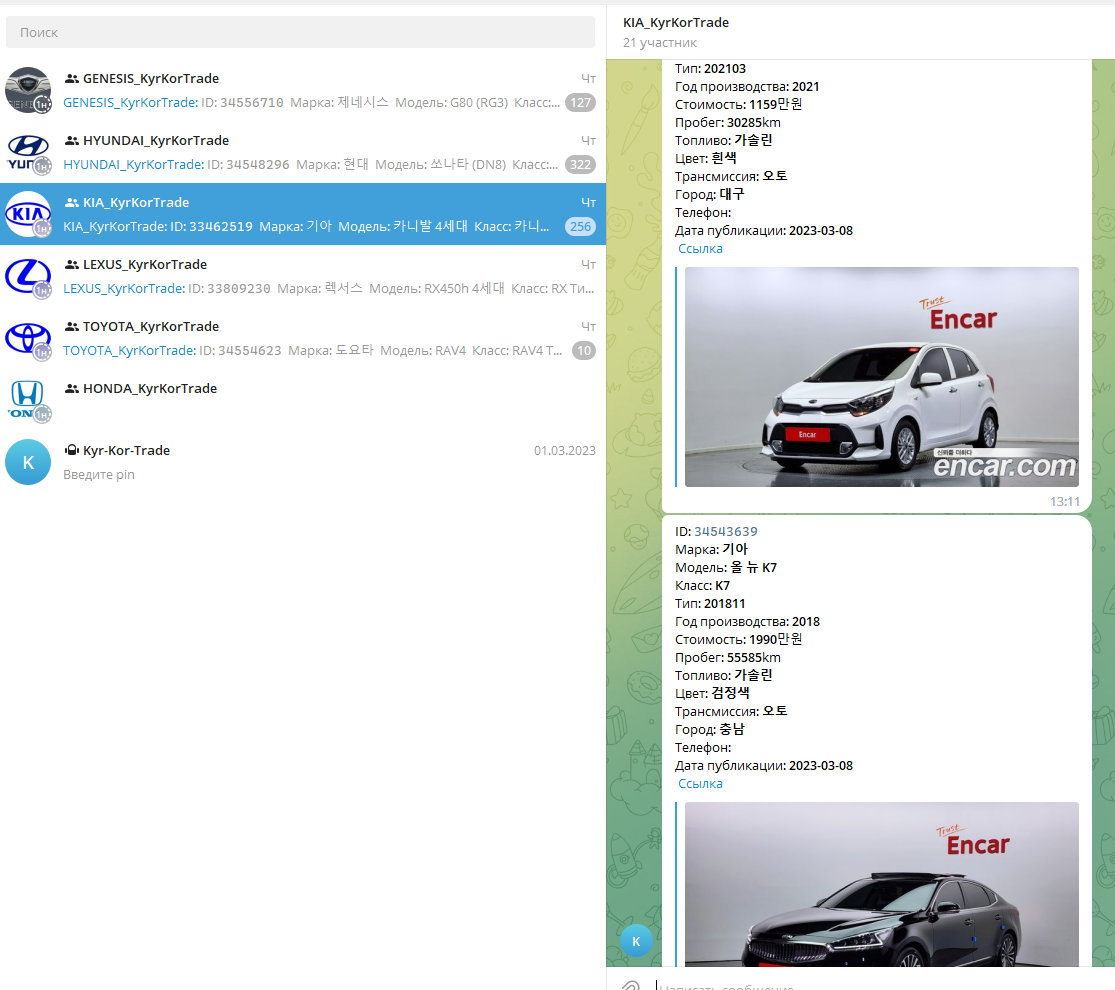Click the TOYOTA chat preview with ID 34554623
Screen dimensions: 1115x990
313,350
